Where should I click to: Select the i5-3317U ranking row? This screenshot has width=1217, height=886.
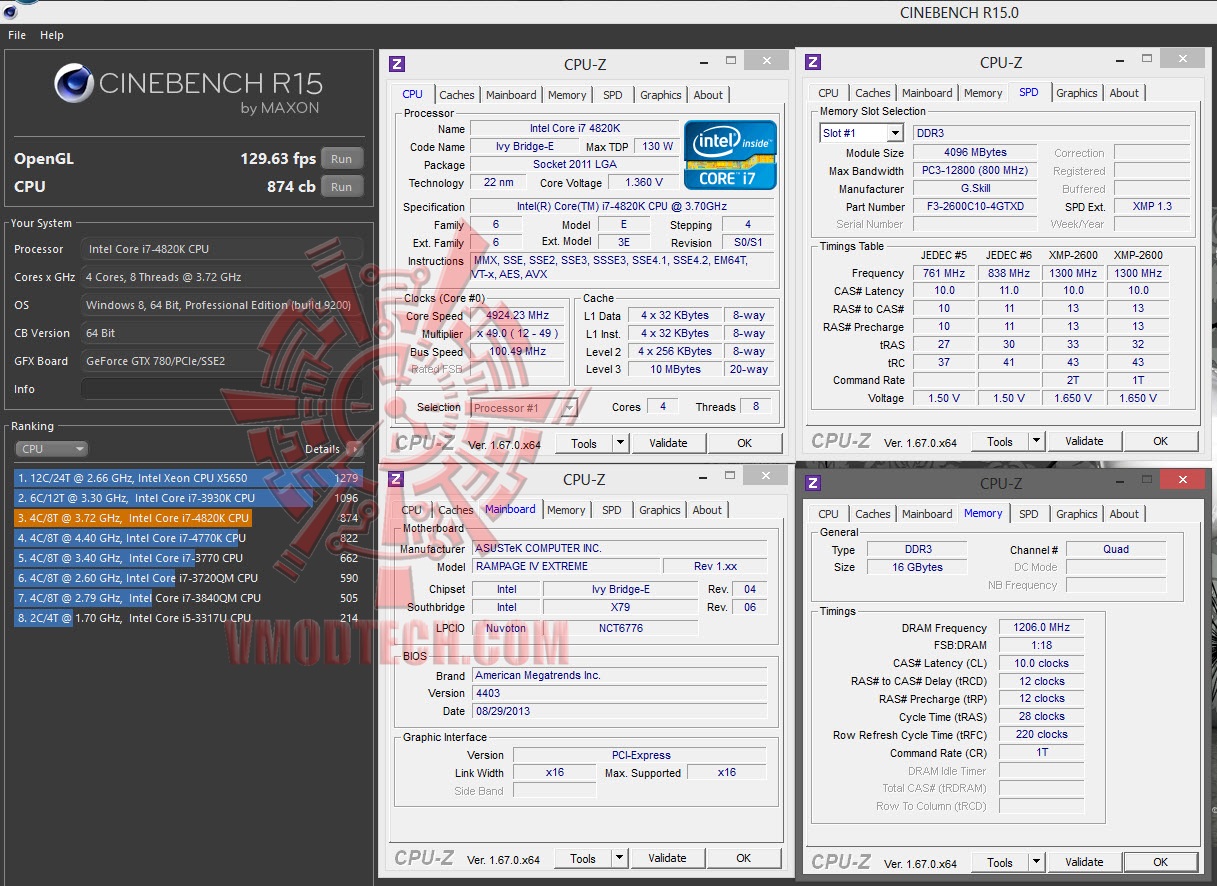pos(188,618)
